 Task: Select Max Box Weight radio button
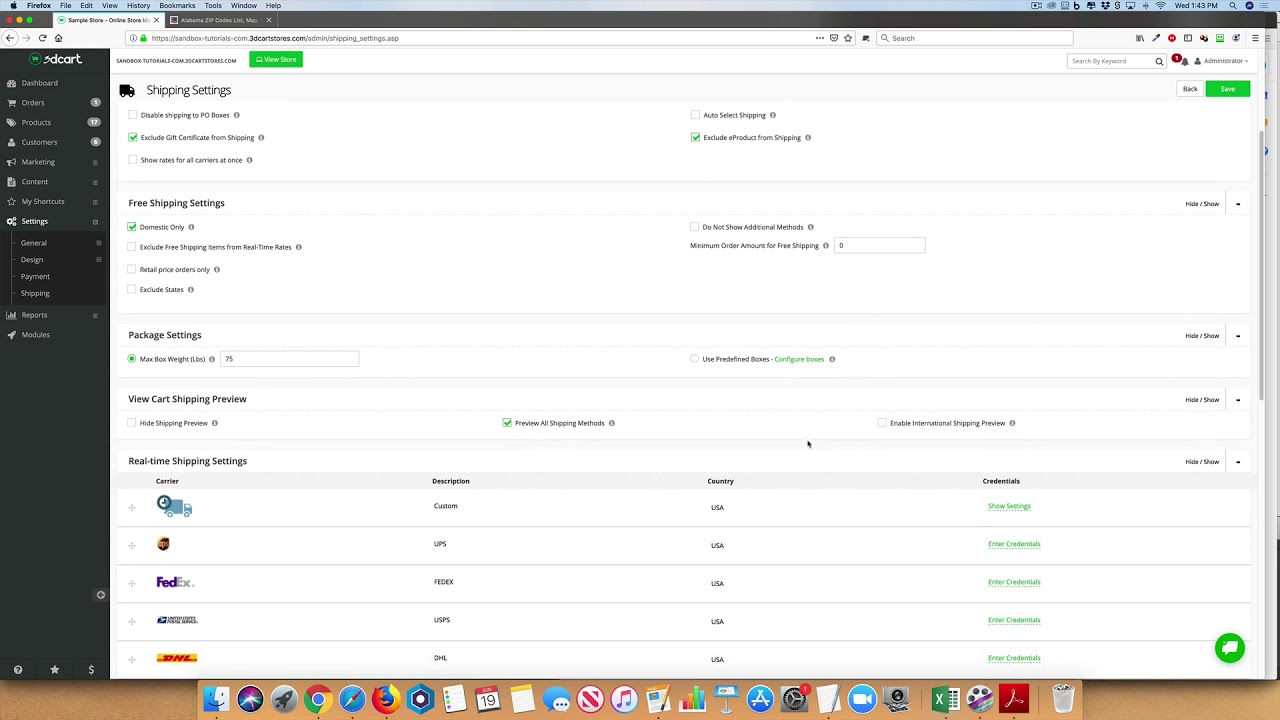pos(132,359)
